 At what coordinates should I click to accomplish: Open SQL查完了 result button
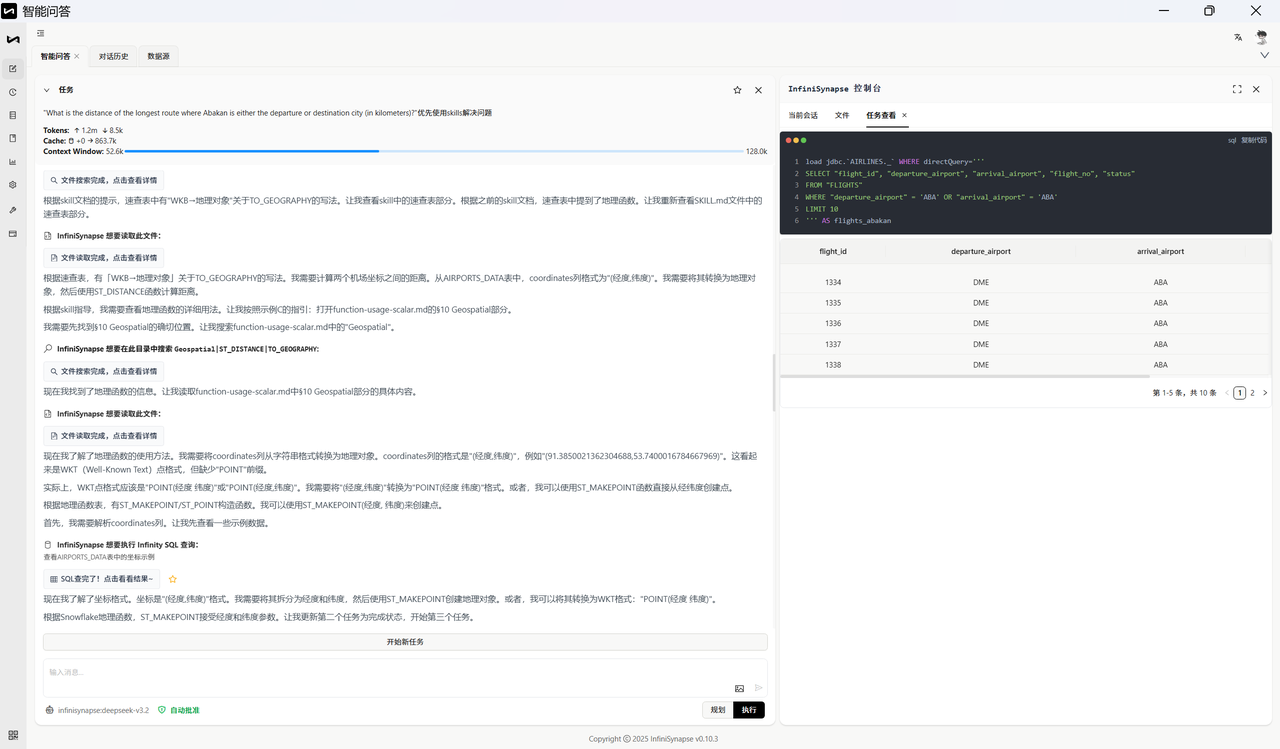103,579
